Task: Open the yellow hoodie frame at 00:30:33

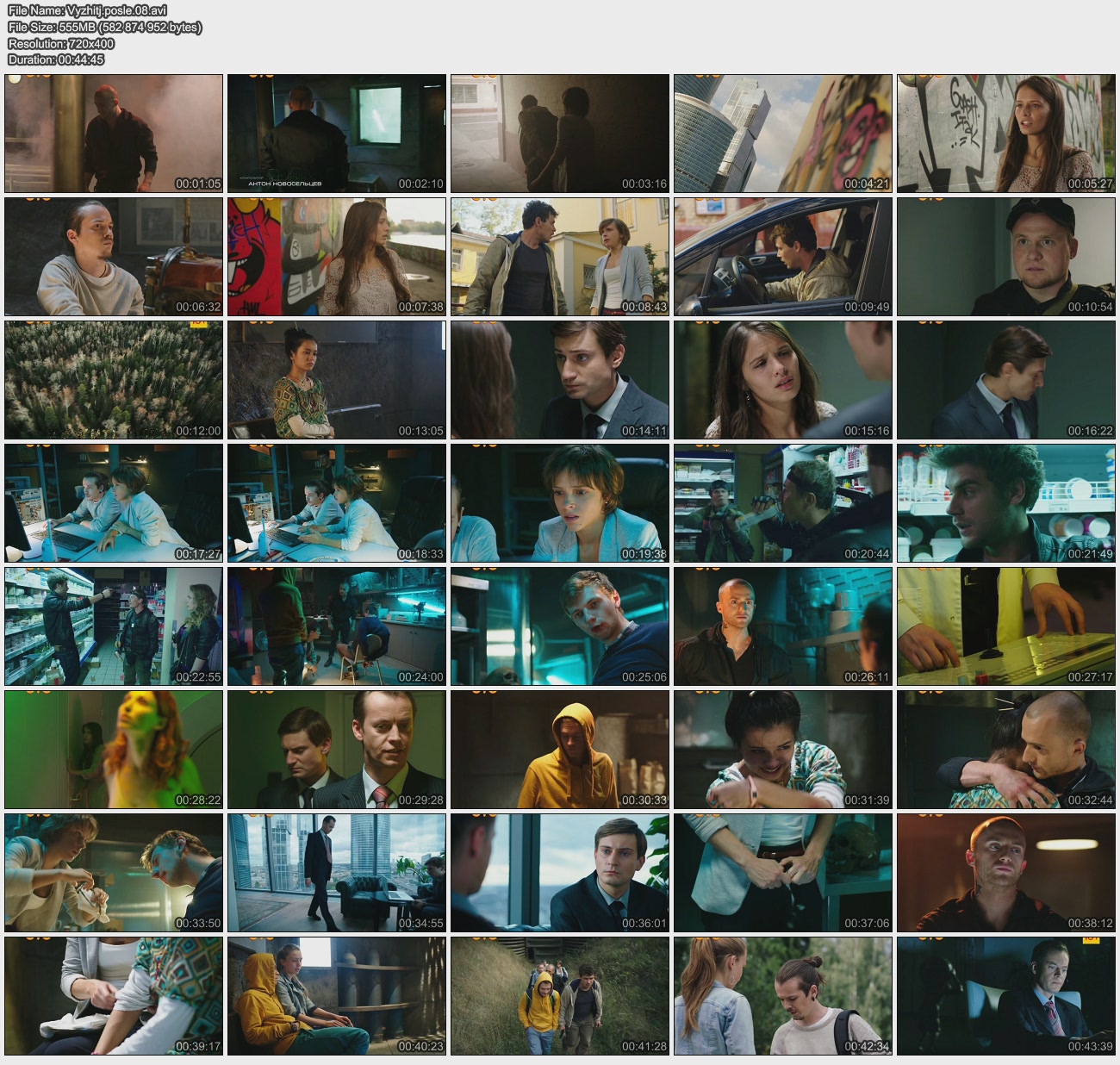Action: click(560, 750)
